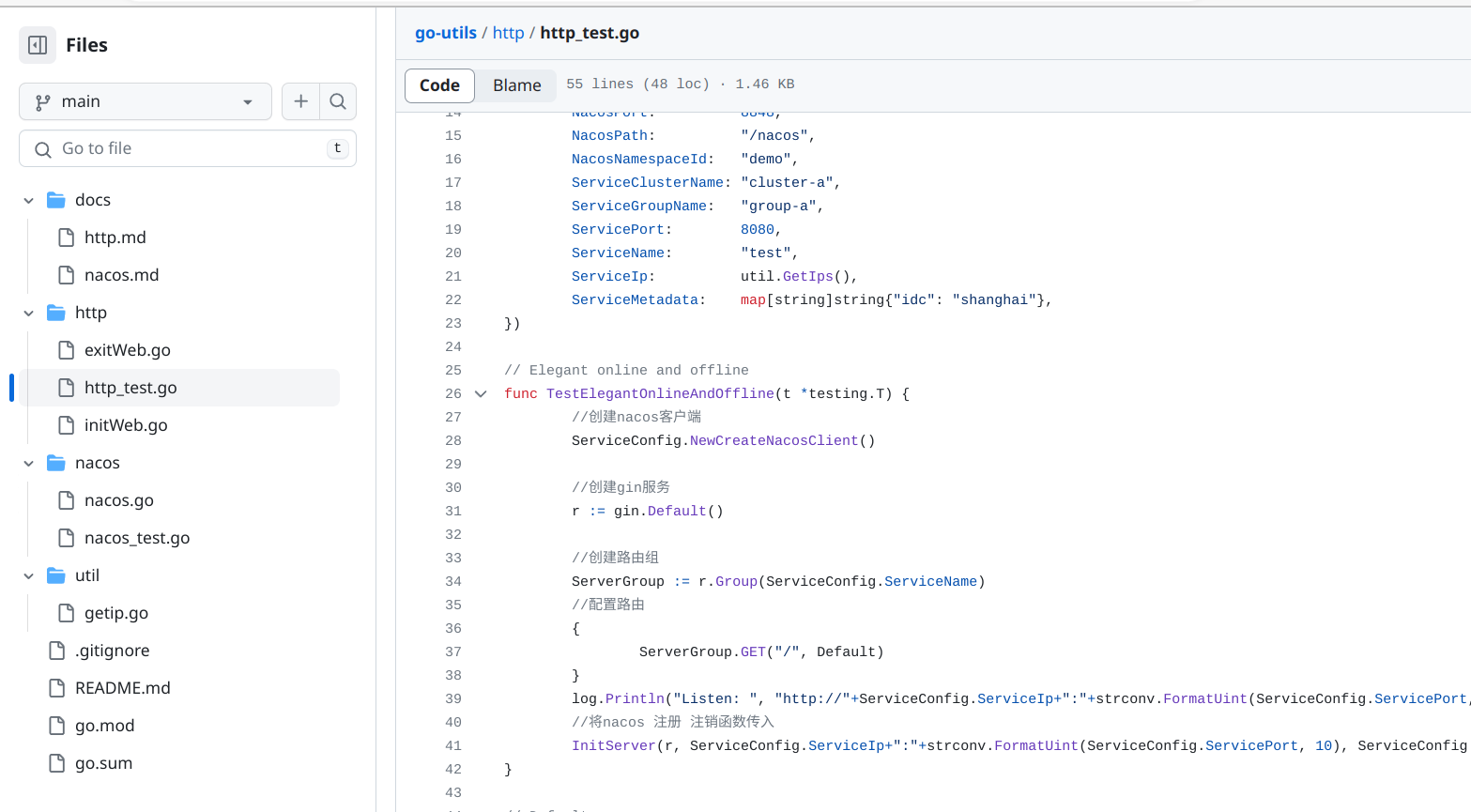Open exitWeb.go file

127,350
